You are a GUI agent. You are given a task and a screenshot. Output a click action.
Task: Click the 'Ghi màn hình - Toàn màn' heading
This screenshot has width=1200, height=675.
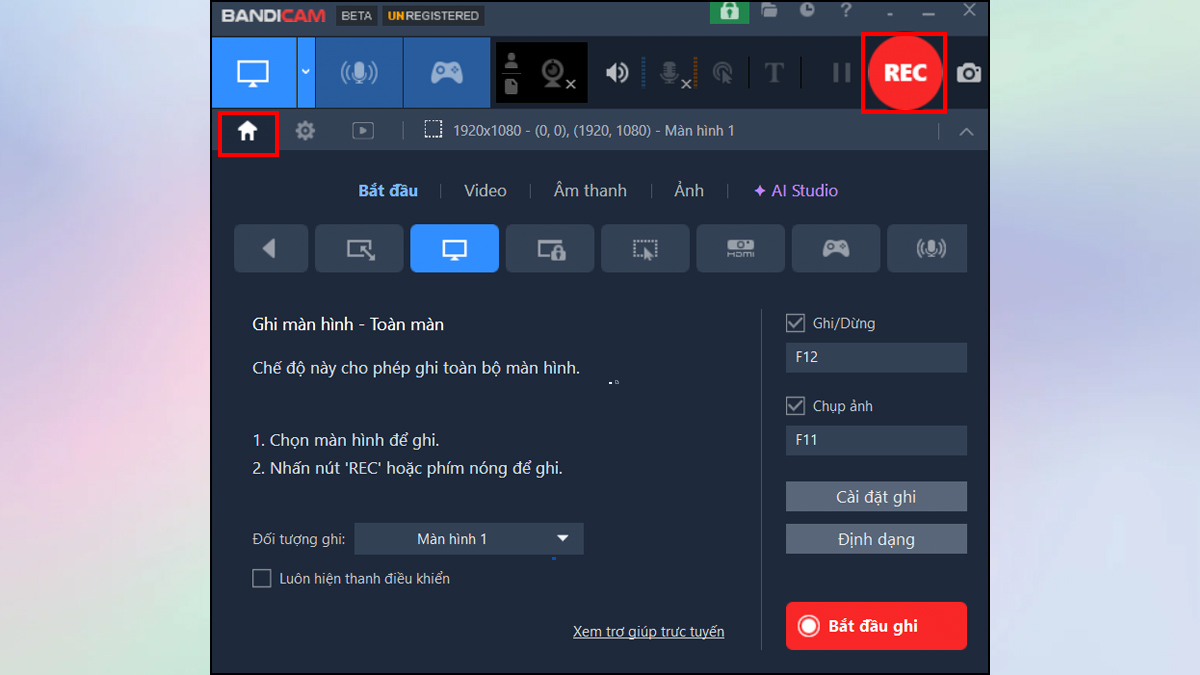pyautogui.click(x=348, y=324)
